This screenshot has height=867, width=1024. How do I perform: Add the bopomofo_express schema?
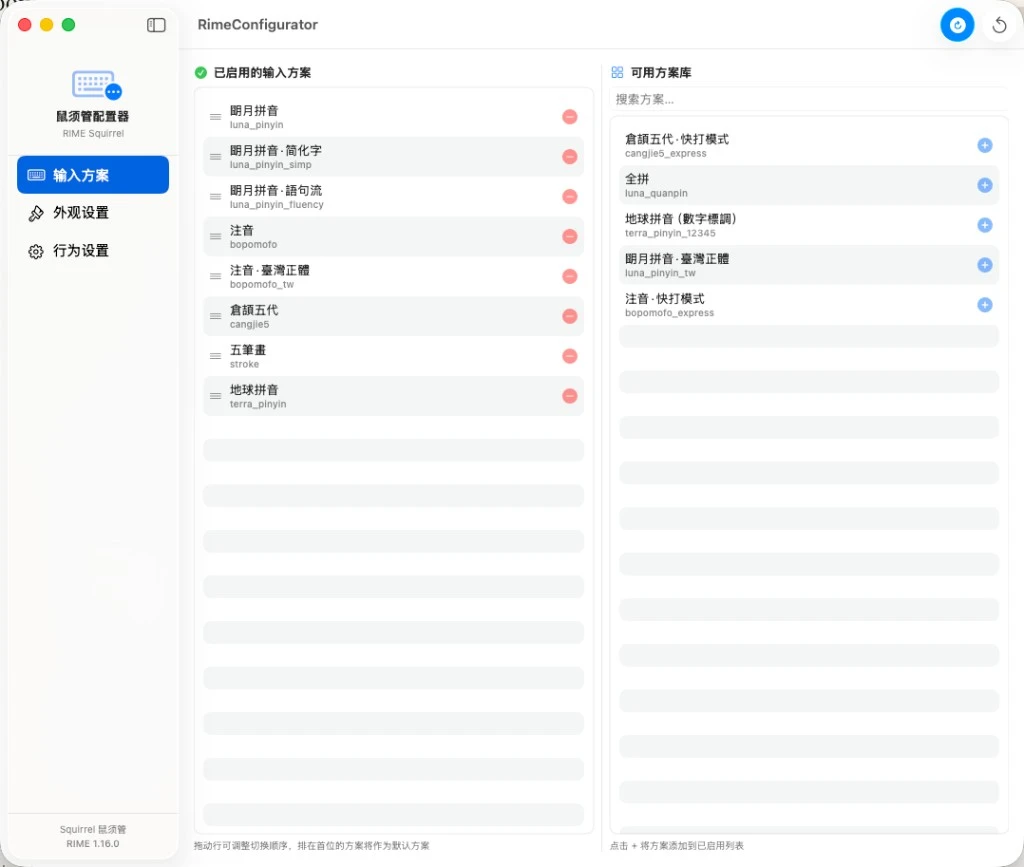(984, 305)
